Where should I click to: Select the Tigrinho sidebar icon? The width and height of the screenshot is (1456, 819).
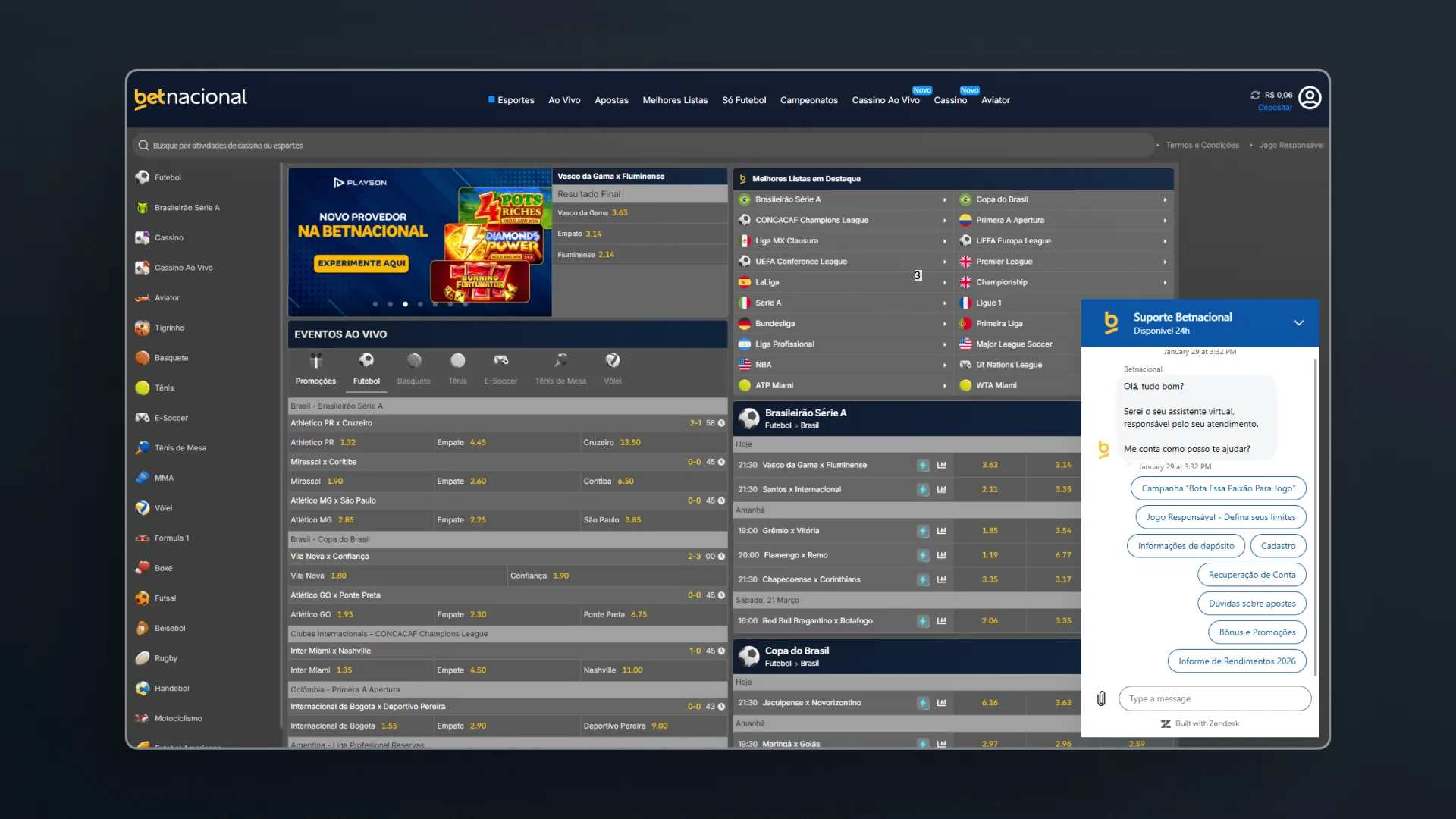click(x=143, y=328)
